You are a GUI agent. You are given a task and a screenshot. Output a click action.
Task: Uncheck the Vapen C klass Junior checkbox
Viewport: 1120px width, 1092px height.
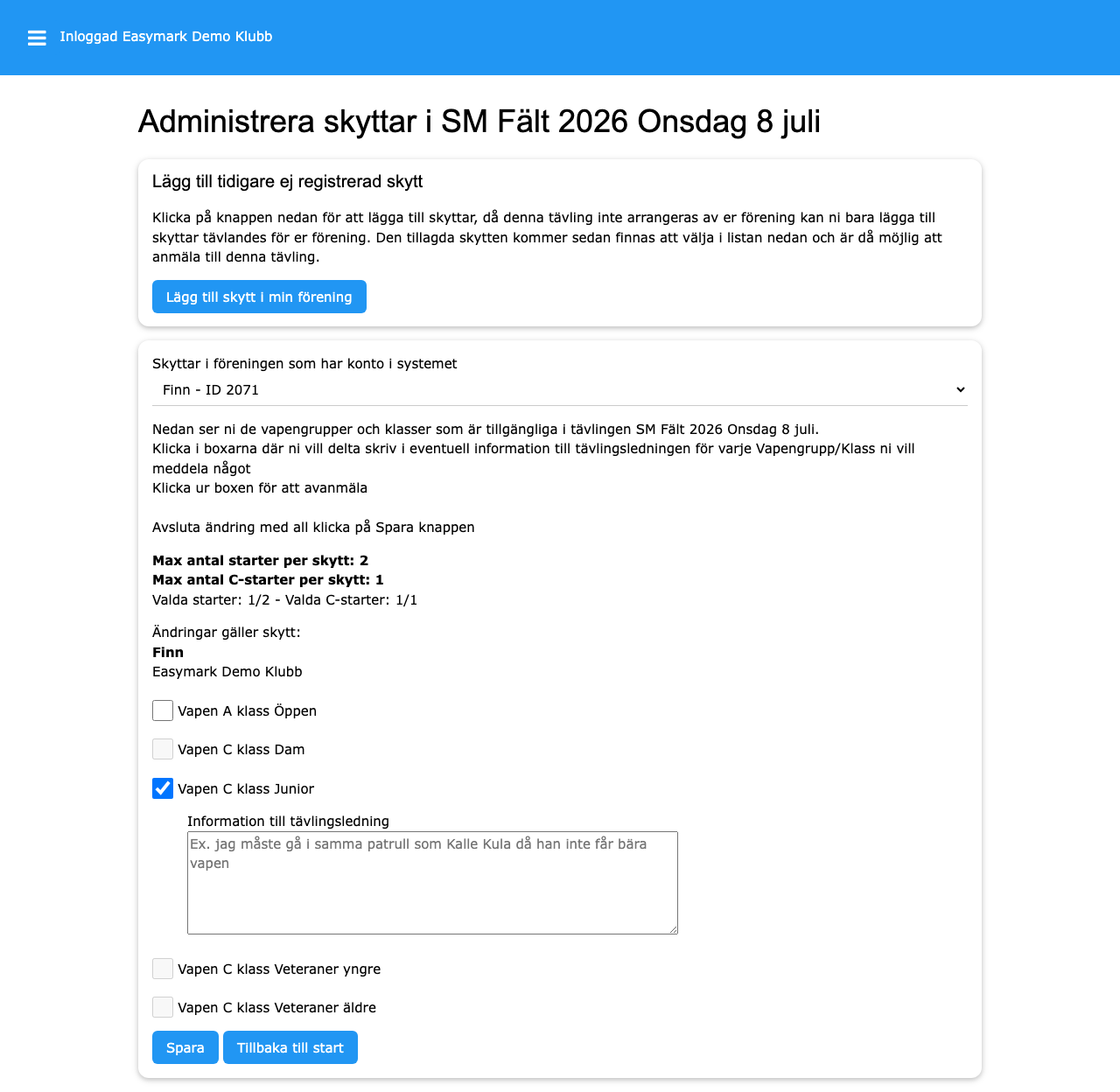click(163, 788)
